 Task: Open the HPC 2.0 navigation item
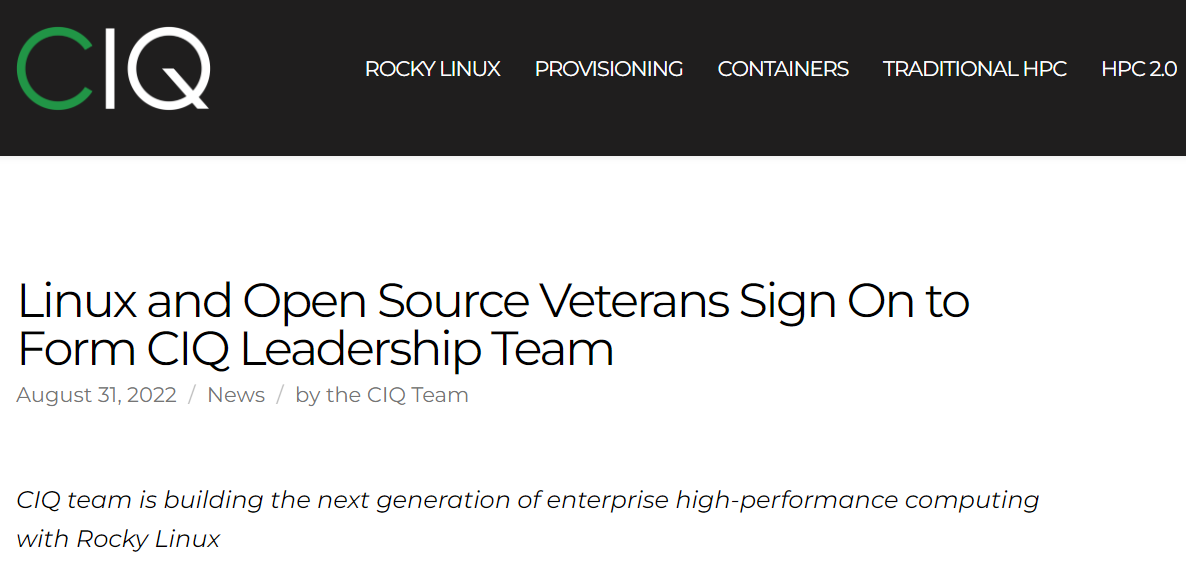[x=1139, y=69]
